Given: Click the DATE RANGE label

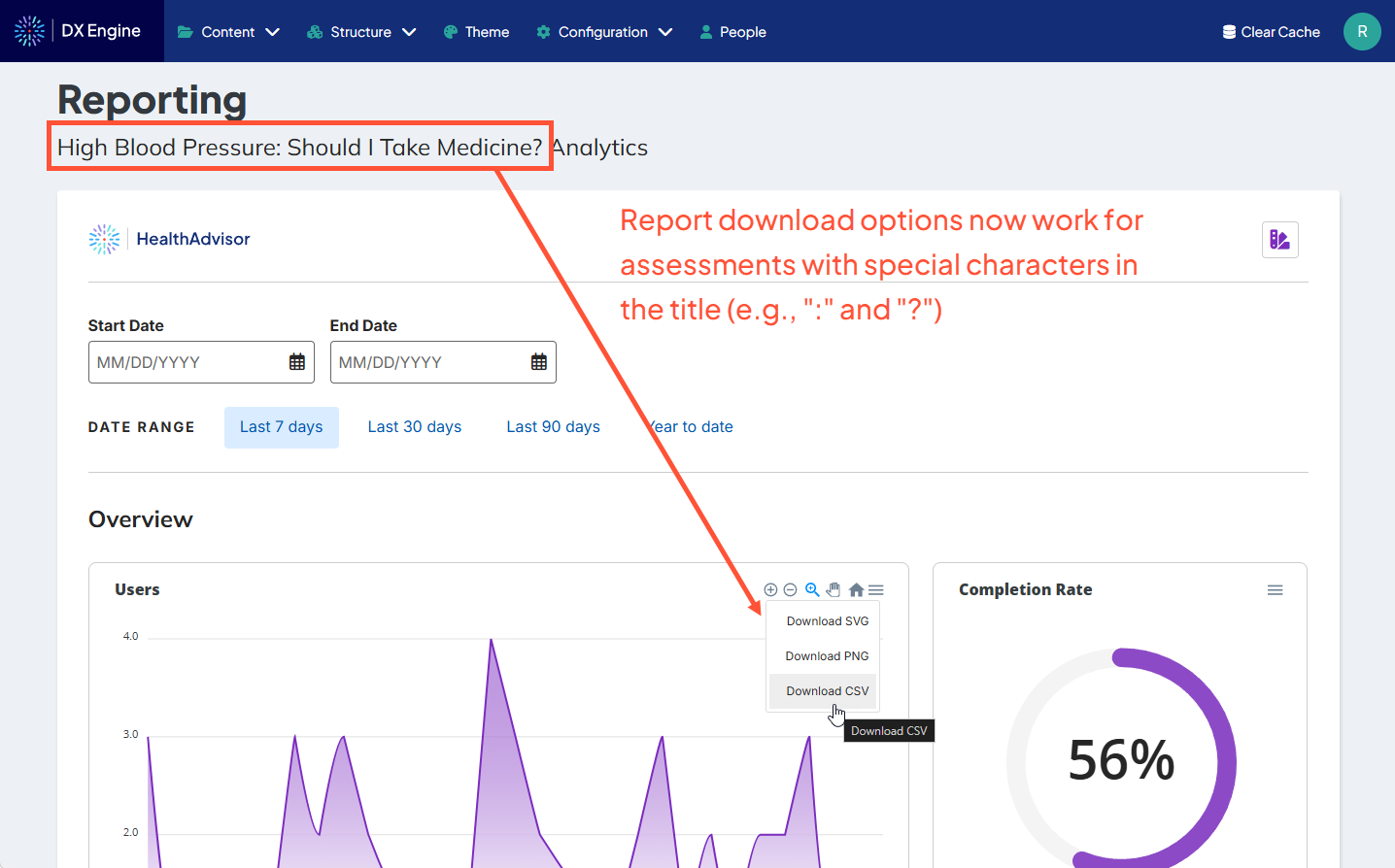Looking at the screenshot, I should click(x=142, y=427).
